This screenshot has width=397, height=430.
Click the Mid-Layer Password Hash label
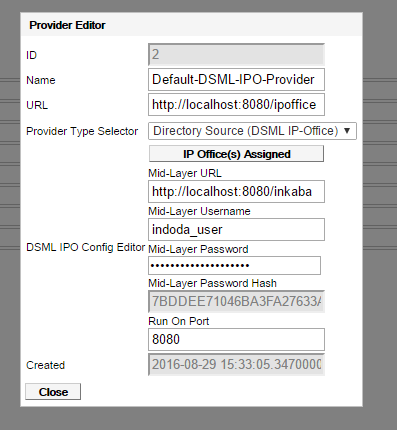[x=212, y=283]
